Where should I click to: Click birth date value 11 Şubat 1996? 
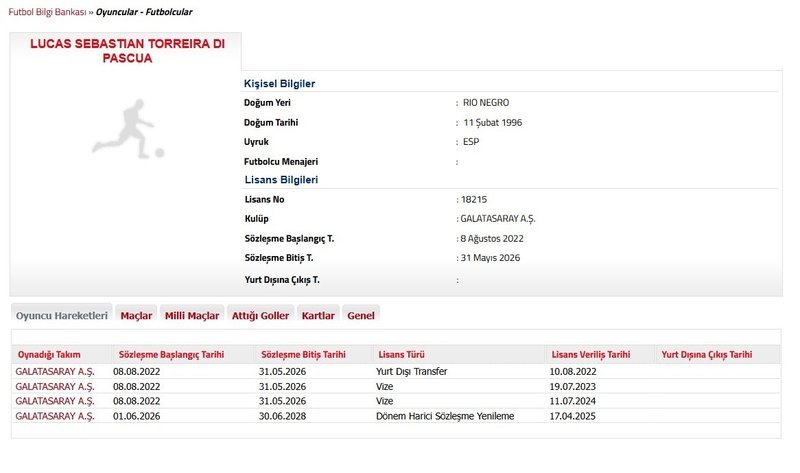pos(492,122)
